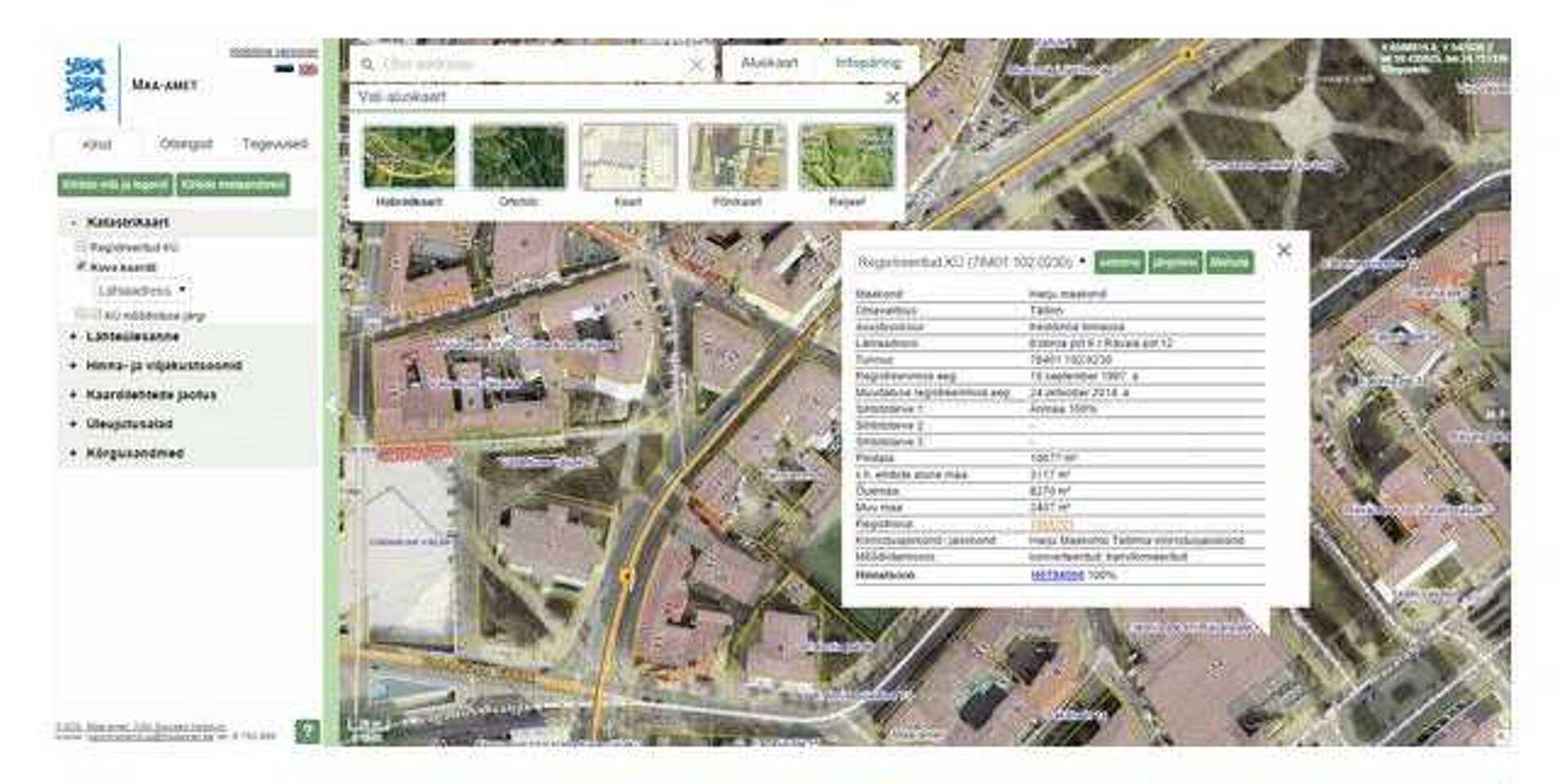This screenshot has height=784, width=1568.
Task: Open the Infopäring tab
Action: tap(867, 63)
